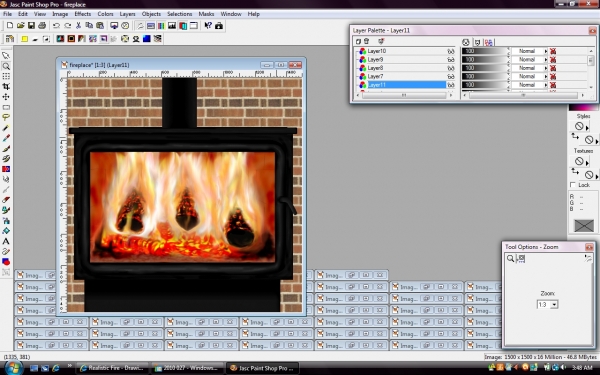600x375 pixels.
Task: Select the Deformation tool
Action: coord(6,76)
